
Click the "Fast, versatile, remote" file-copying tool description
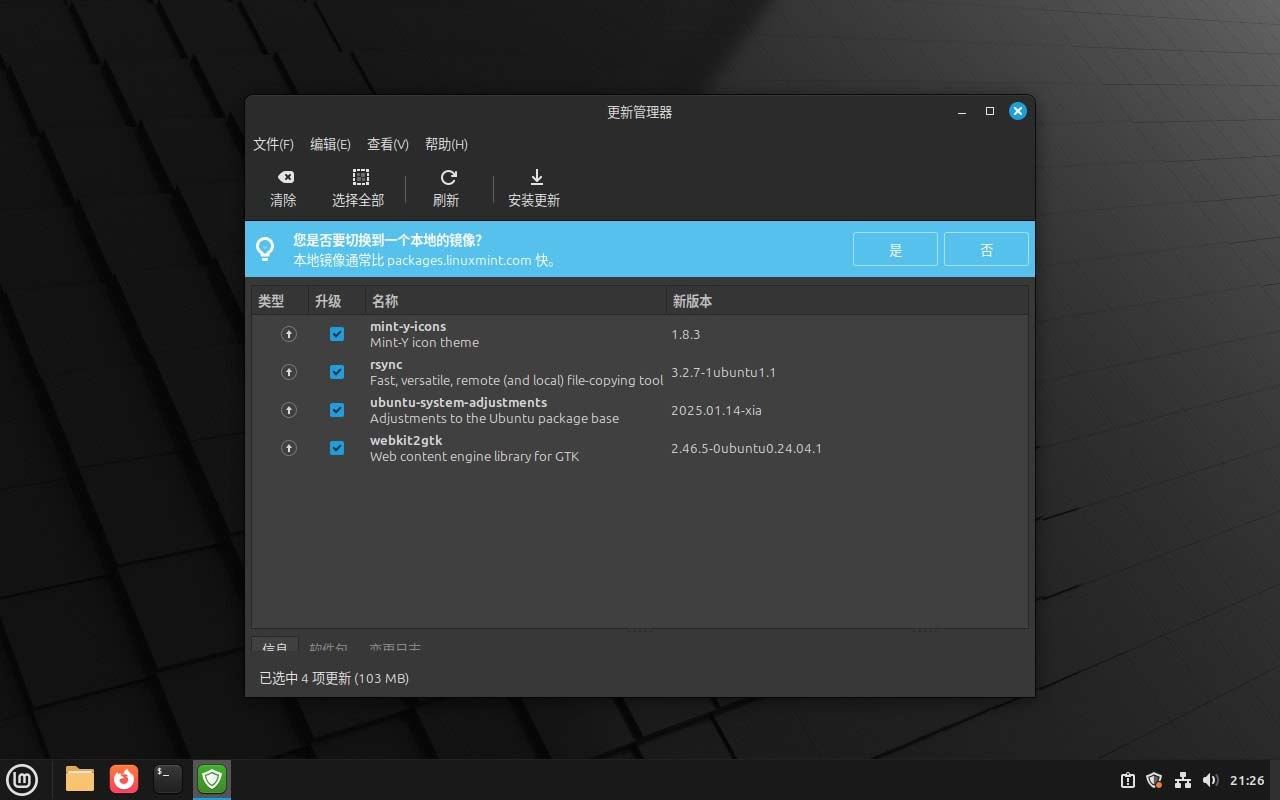(x=517, y=381)
